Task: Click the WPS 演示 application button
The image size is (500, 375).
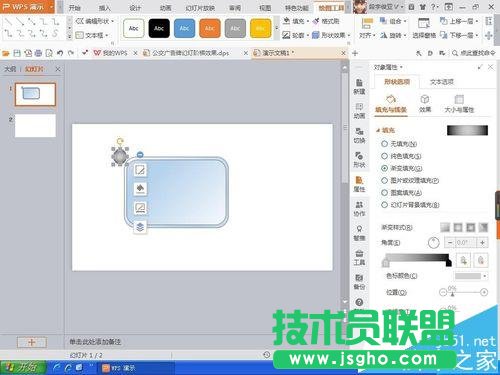Action: 27,7
